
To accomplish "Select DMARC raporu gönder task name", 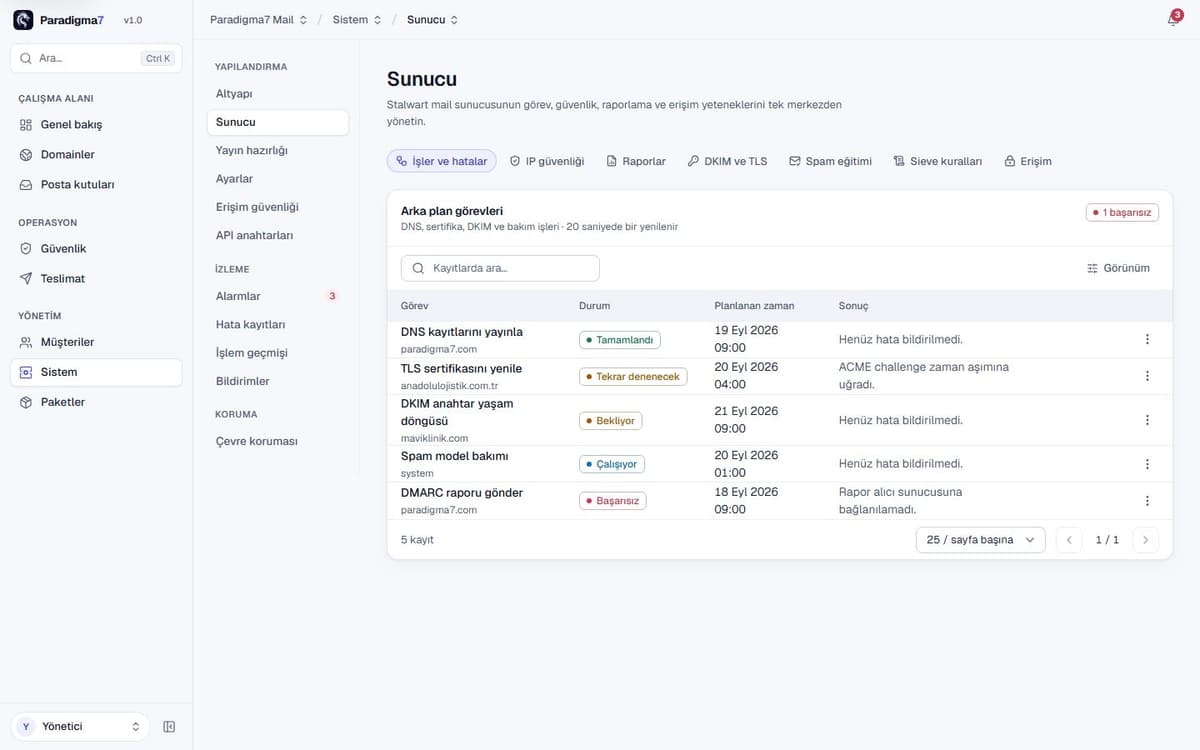I will 461,493.
